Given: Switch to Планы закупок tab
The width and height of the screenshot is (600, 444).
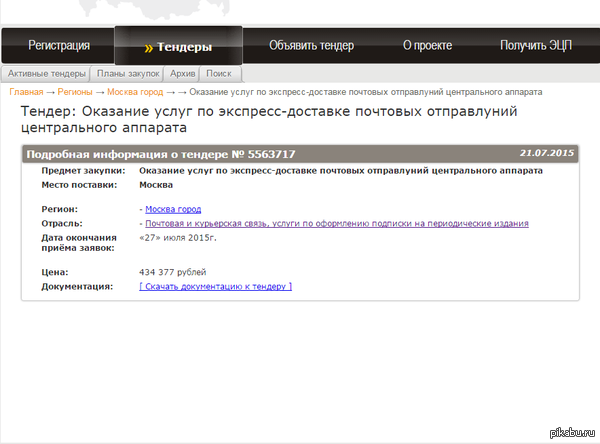Looking at the screenshot, I should pos(128,73).
